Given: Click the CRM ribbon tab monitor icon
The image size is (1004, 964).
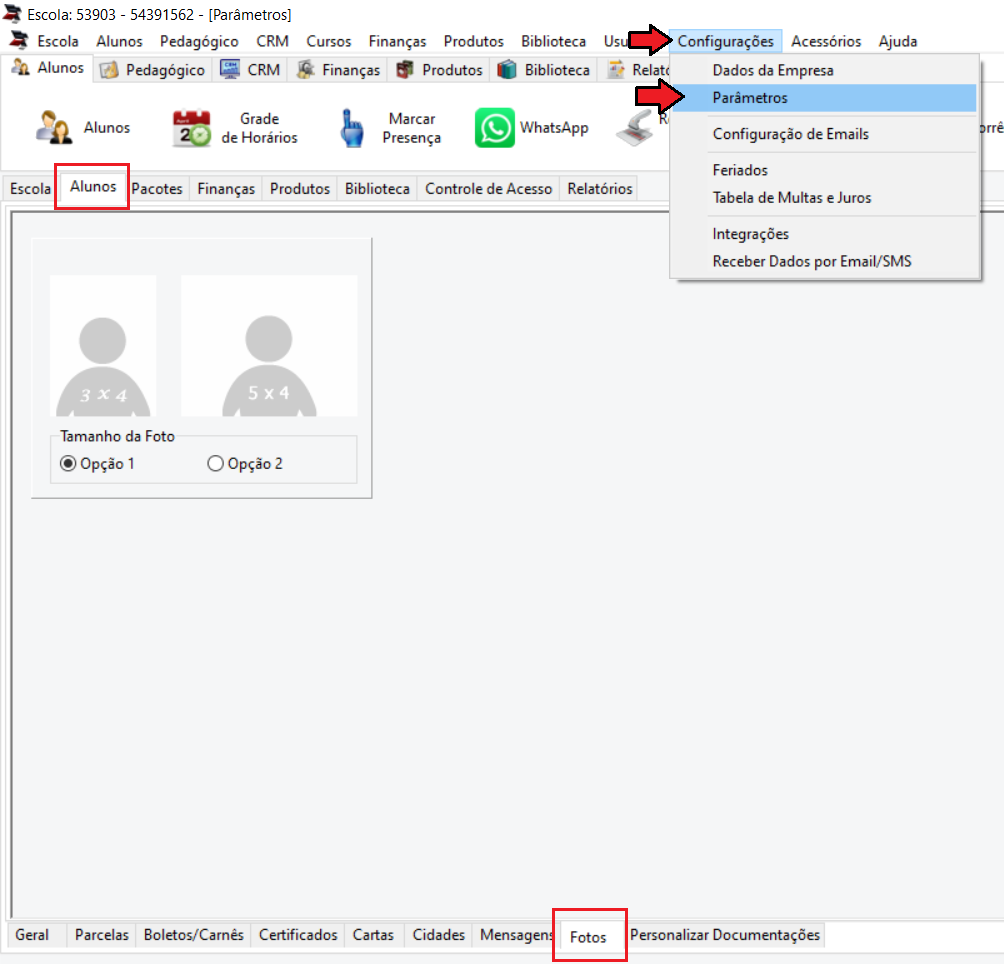Looking at the screenshot, I should (x=230, y=69).
